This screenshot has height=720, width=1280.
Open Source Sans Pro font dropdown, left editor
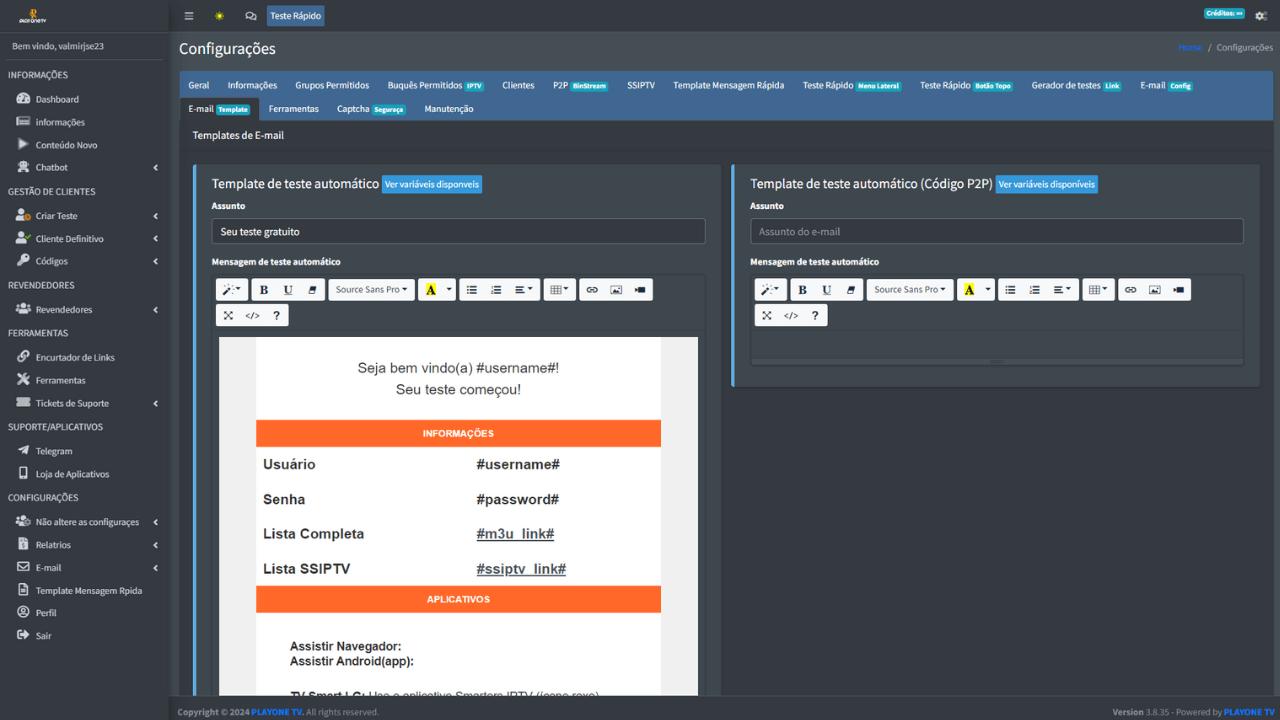point(371,290)
